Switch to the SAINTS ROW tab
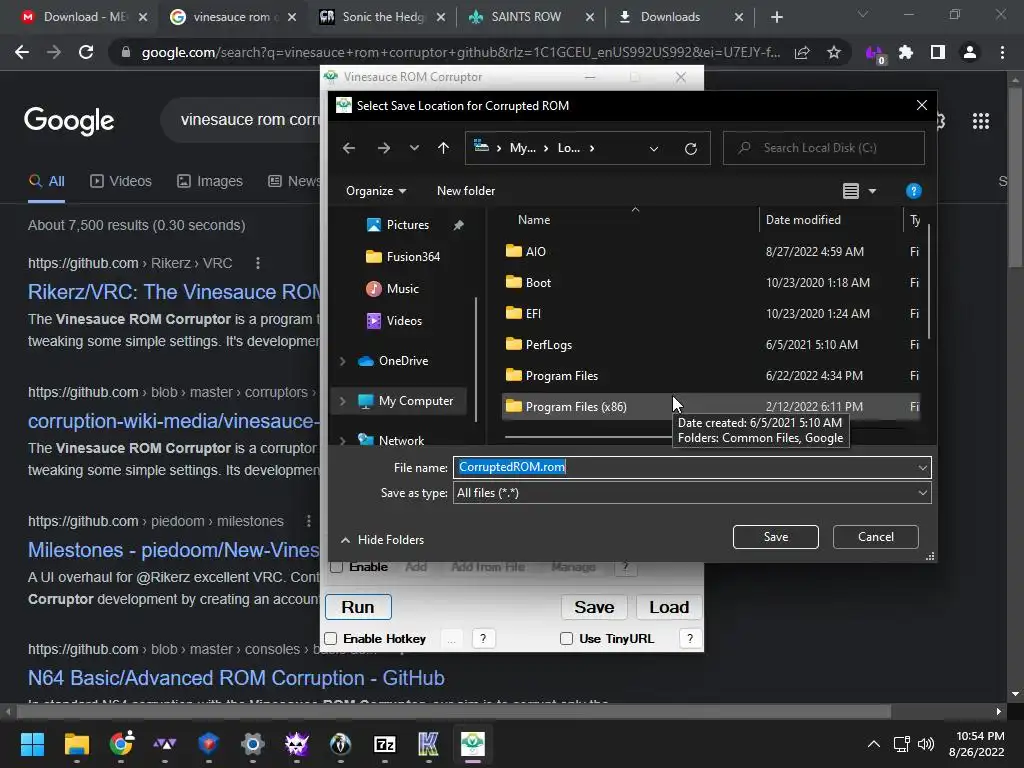1024x768 pixels. [531, 17]
